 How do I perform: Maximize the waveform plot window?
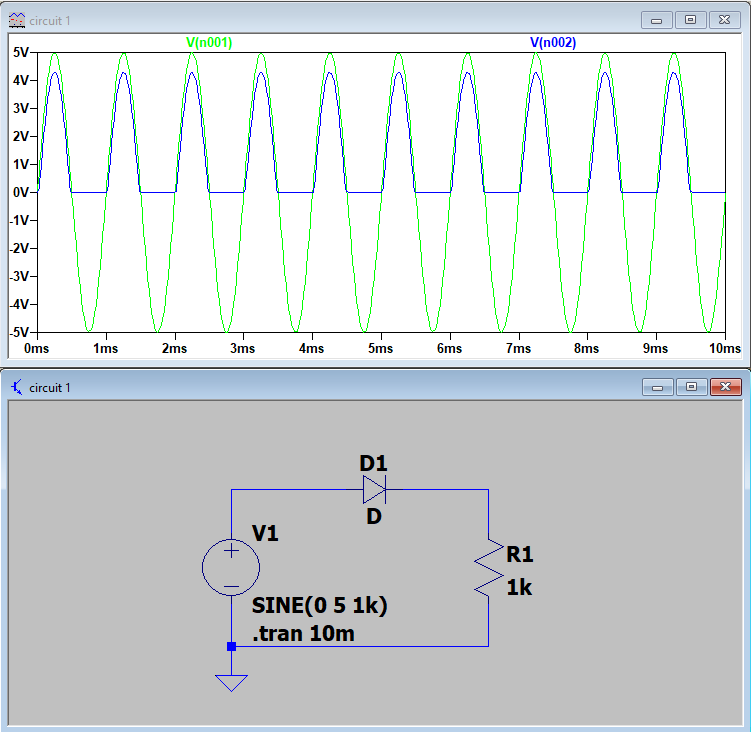pos(690,19)
